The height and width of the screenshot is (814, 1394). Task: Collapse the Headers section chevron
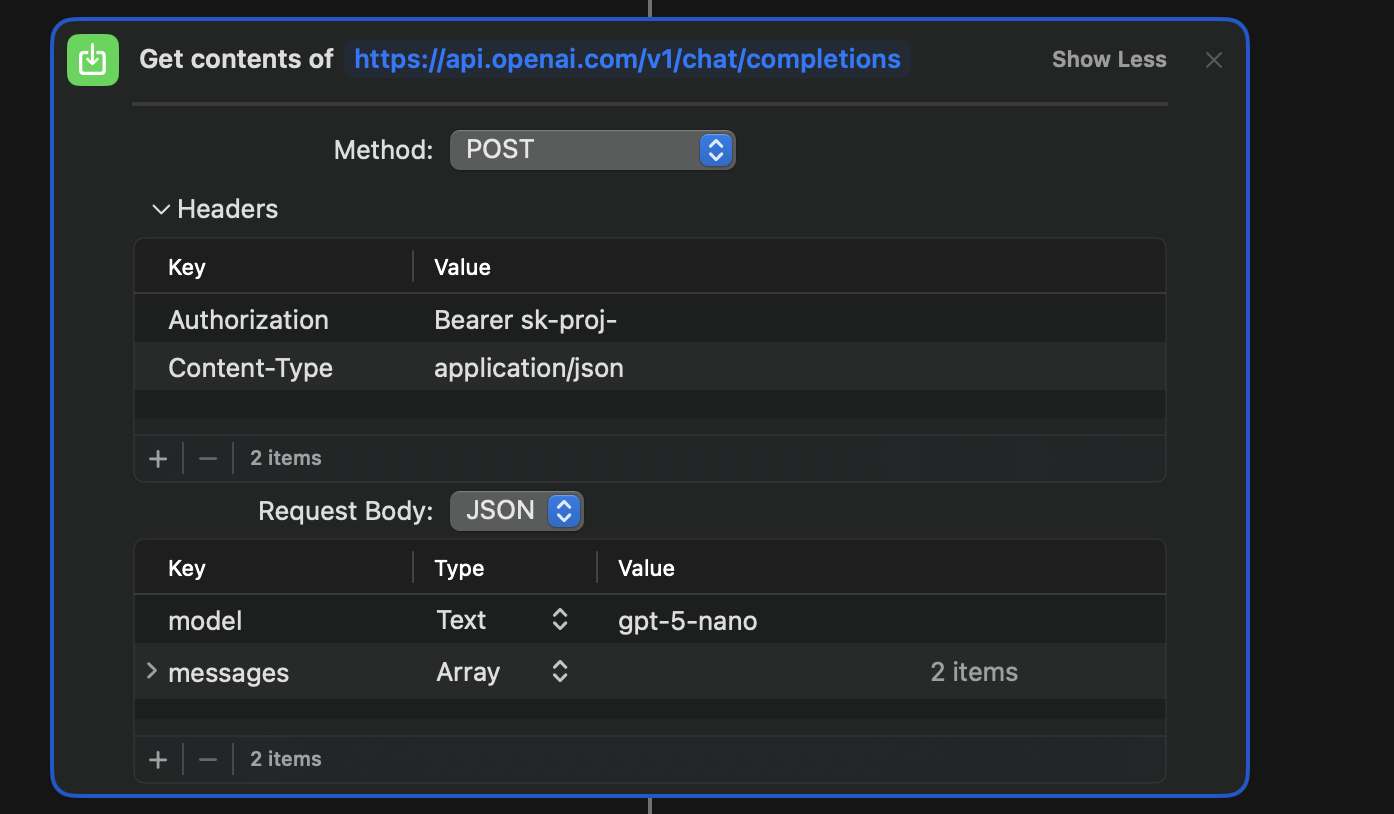point(160,209)
